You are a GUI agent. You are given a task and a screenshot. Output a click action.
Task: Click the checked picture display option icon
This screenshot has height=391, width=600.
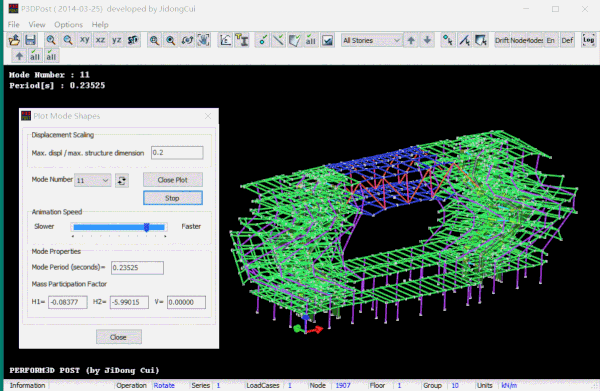coord(327,40)
